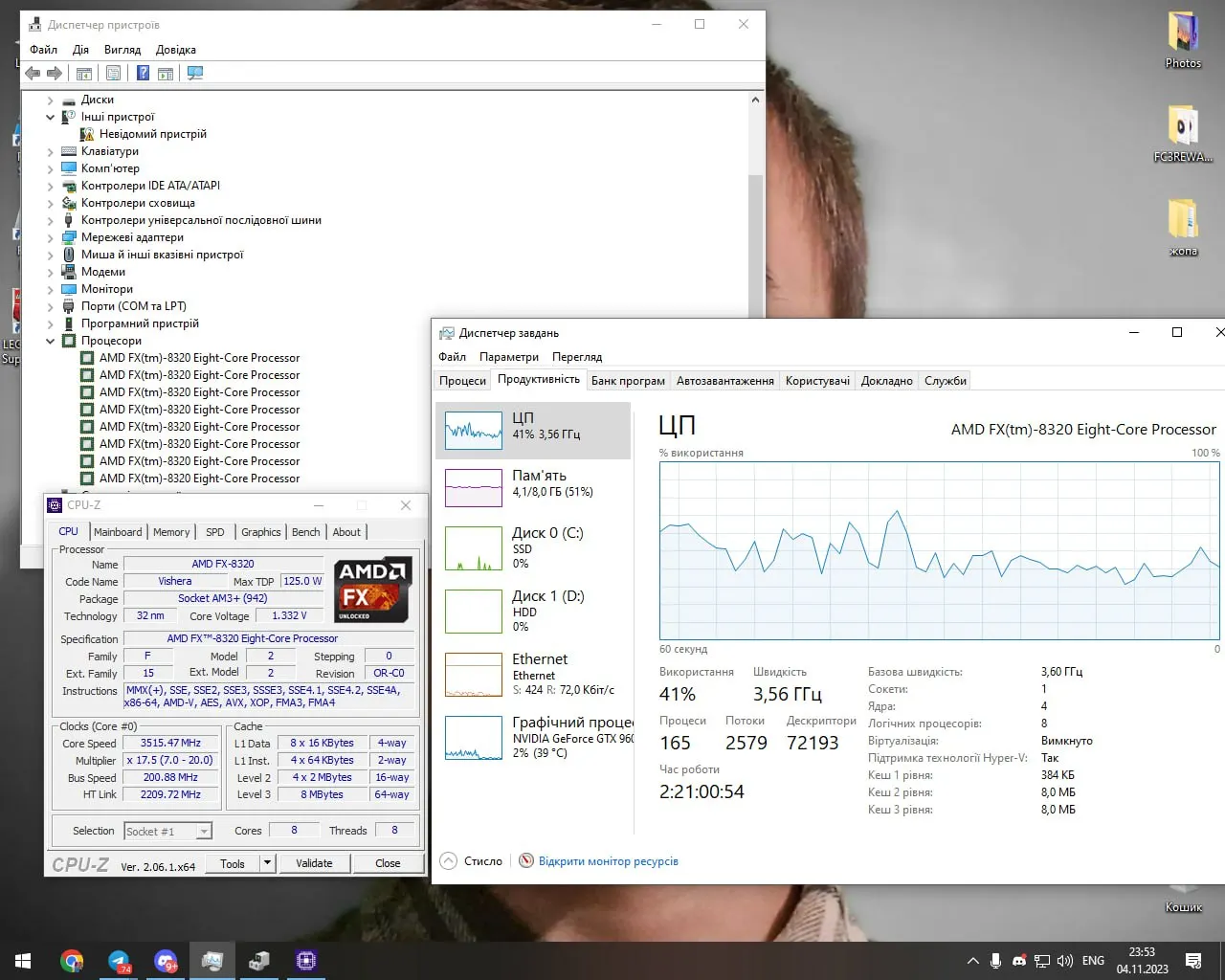Open the Дія menu in Device Manager
Image resolution: width=1225 pixels, height=980 pixels.
[81, 50]
